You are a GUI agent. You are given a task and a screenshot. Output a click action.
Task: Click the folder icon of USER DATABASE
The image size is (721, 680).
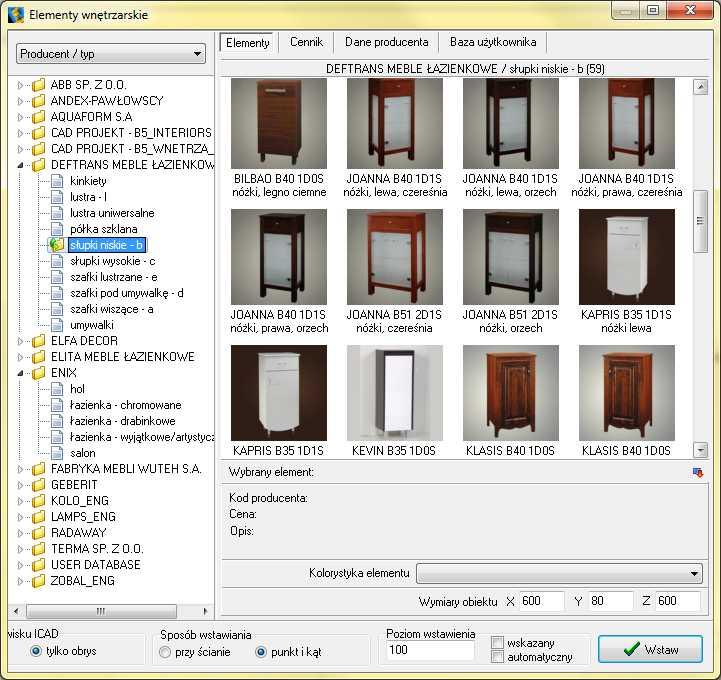click(x=39, y=565)
